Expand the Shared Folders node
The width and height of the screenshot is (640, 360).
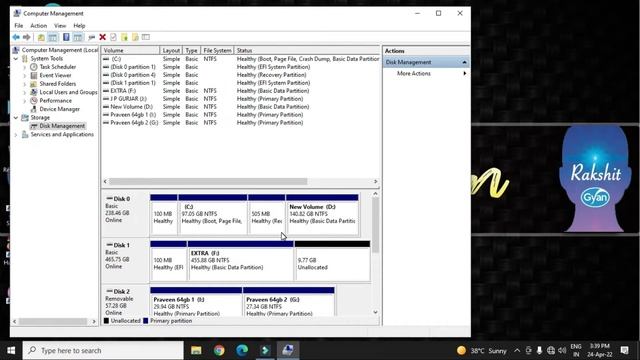(25, 84)
